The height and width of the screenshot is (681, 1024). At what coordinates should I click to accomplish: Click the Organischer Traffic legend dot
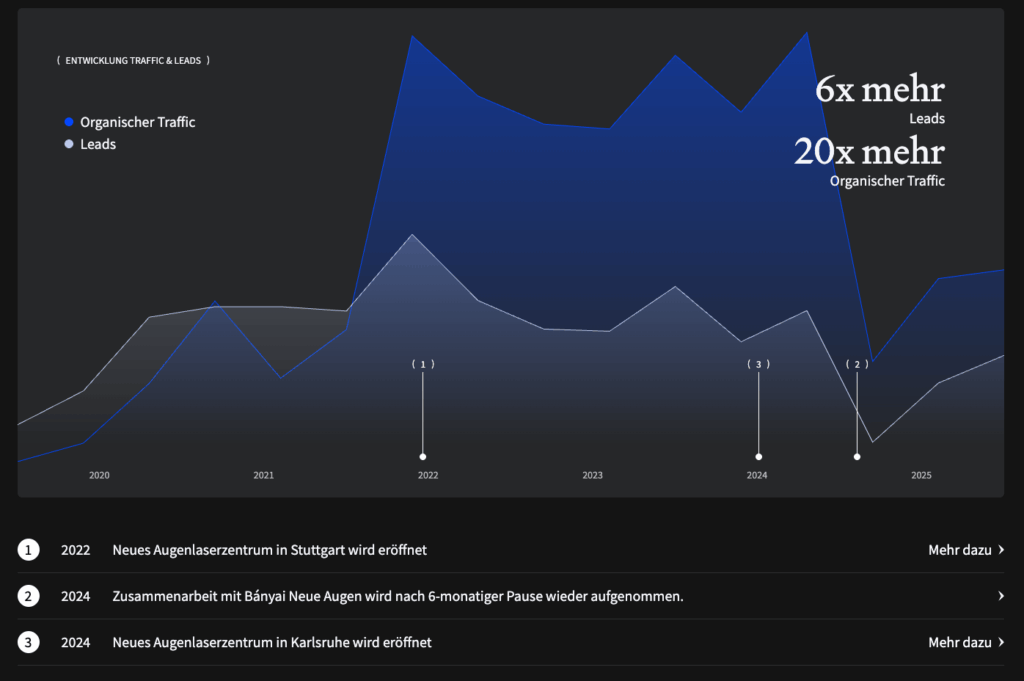(x=69, y=122)
